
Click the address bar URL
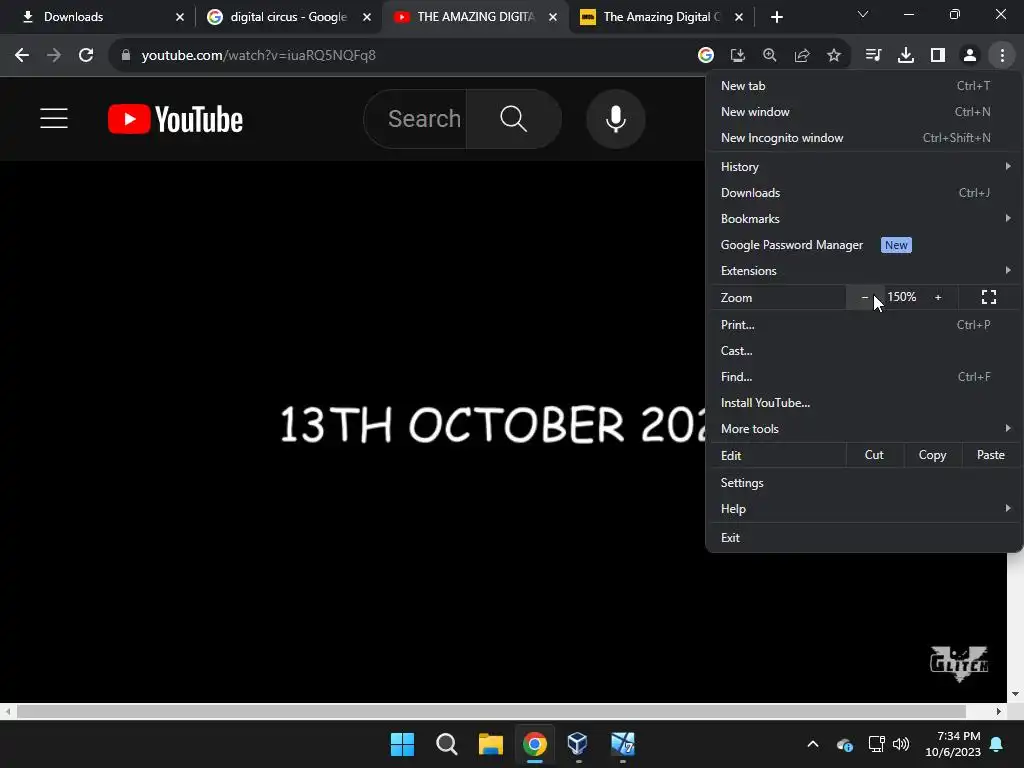point(259,56)
